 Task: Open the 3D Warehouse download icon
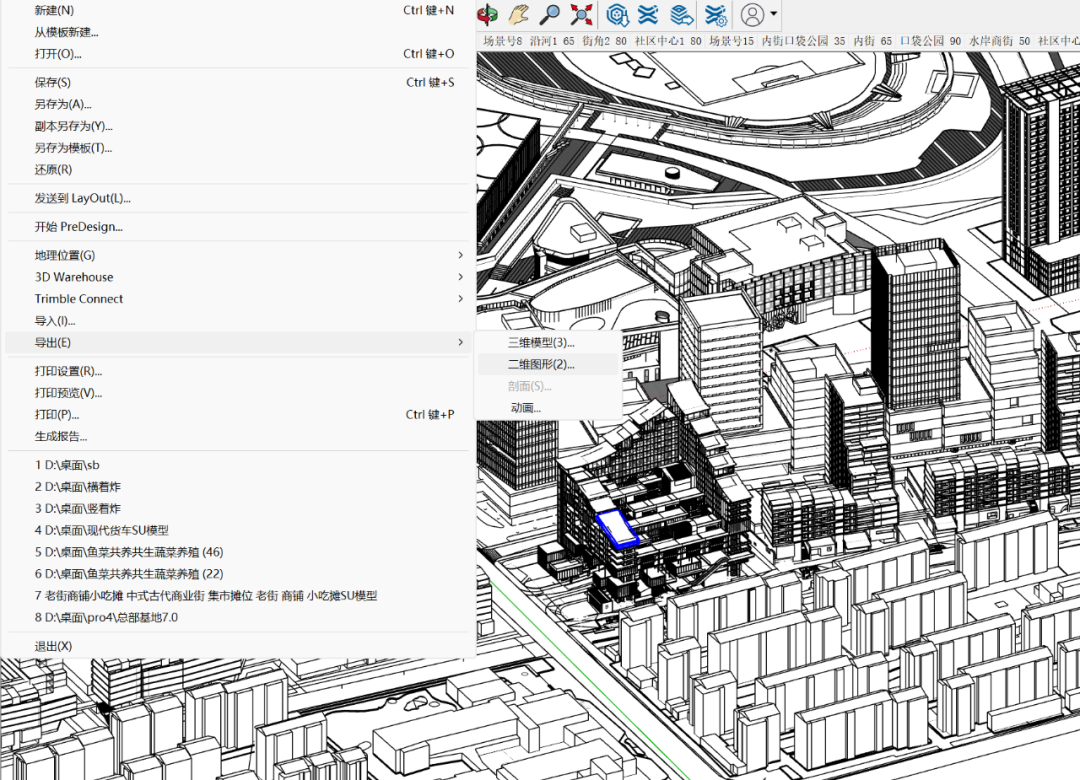(617, 14)
